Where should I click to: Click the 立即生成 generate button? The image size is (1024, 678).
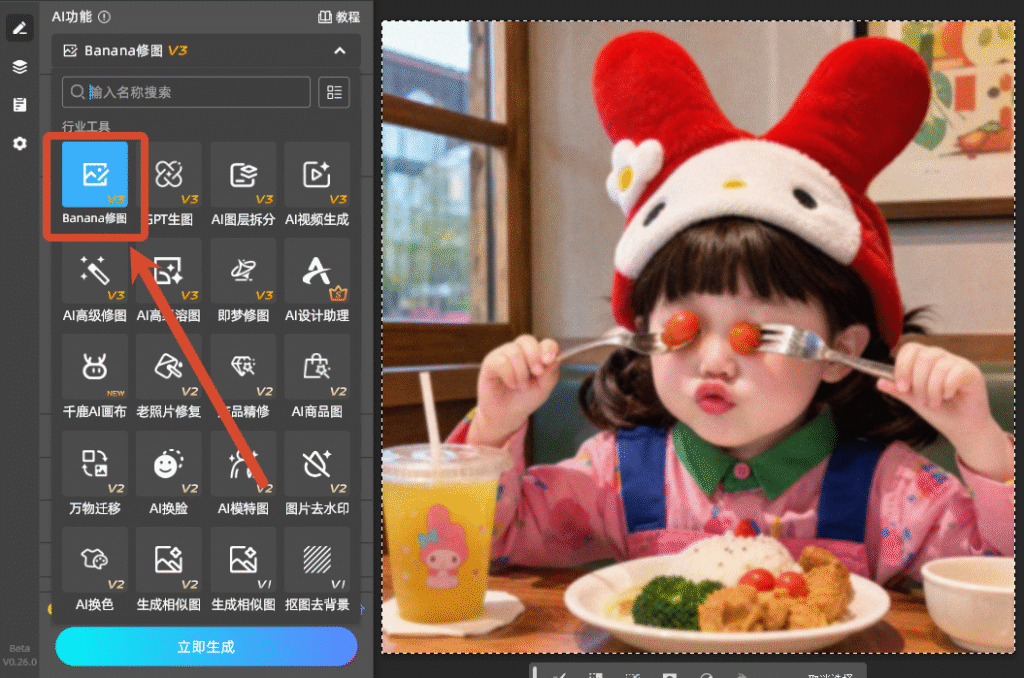(x=206, y=647)
